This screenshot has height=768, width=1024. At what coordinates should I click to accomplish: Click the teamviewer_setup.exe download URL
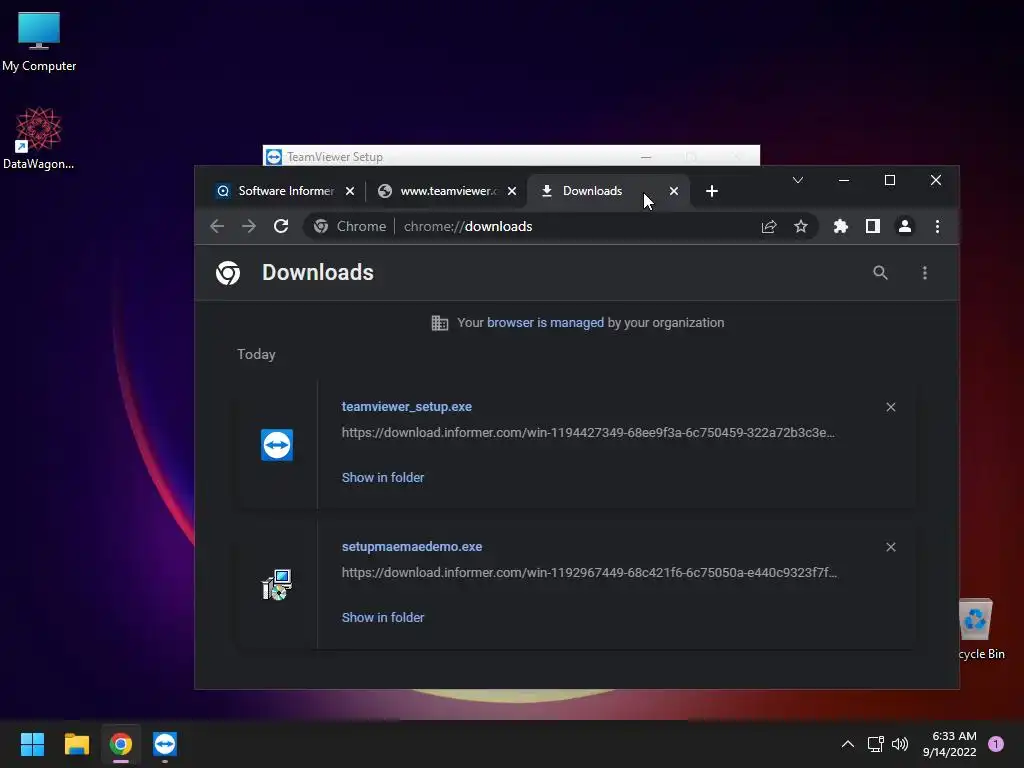click(x=588, y=432)
